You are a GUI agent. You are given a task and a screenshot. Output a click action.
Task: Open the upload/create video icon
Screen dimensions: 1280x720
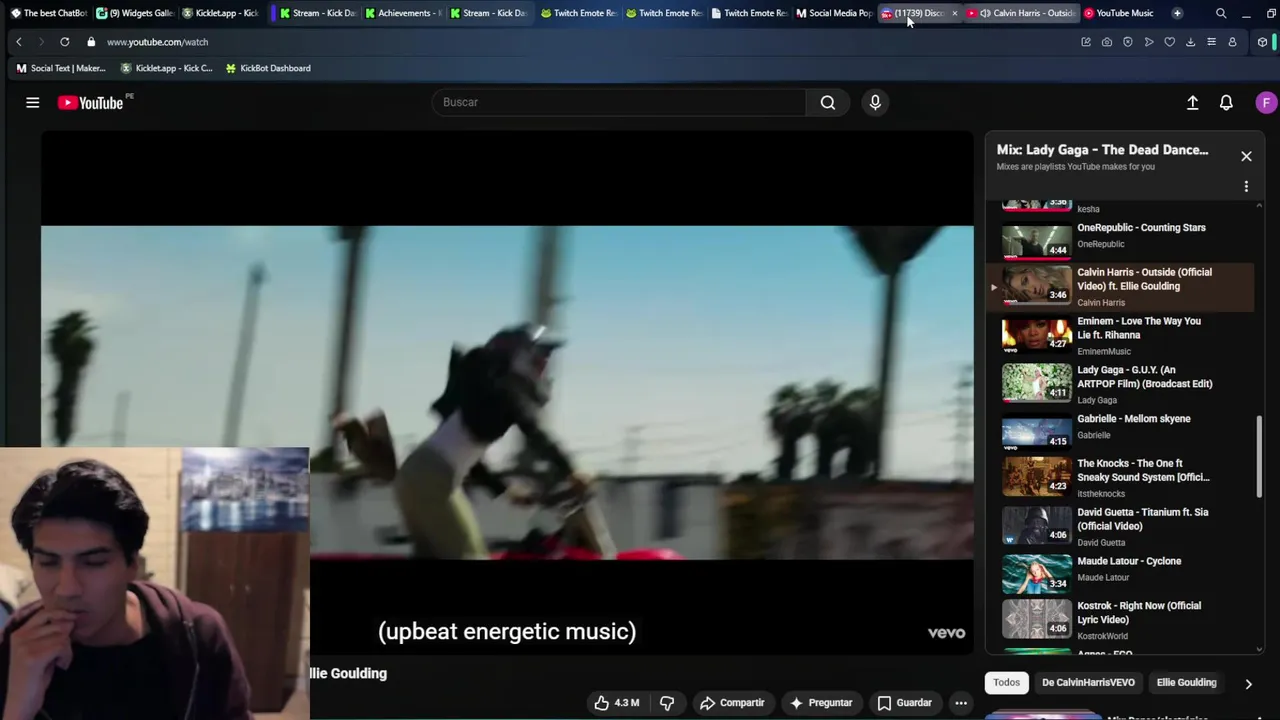(x=1192, y=102)
